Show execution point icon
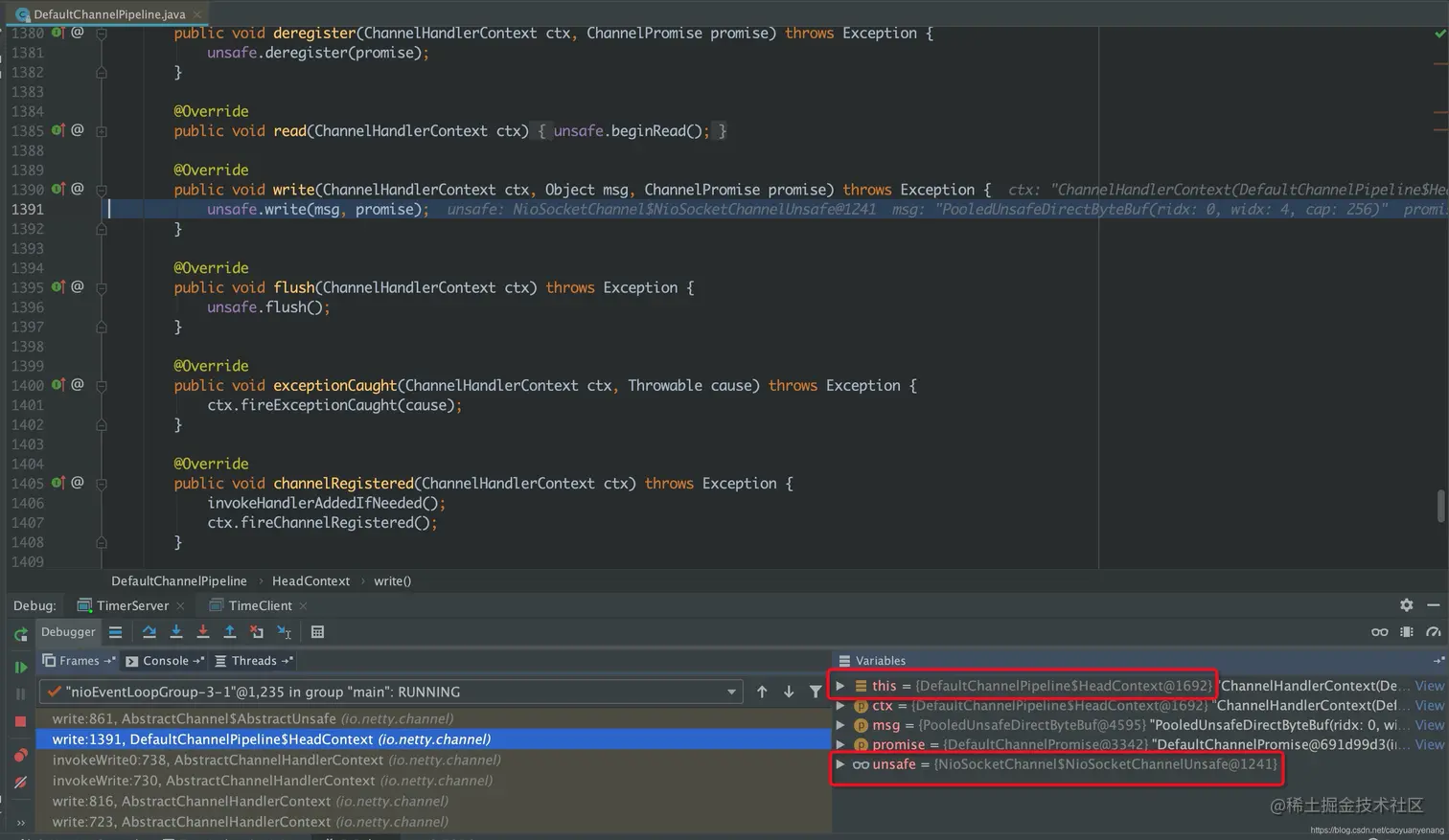This screenshot has width=1449, height=840. [115, 632]
